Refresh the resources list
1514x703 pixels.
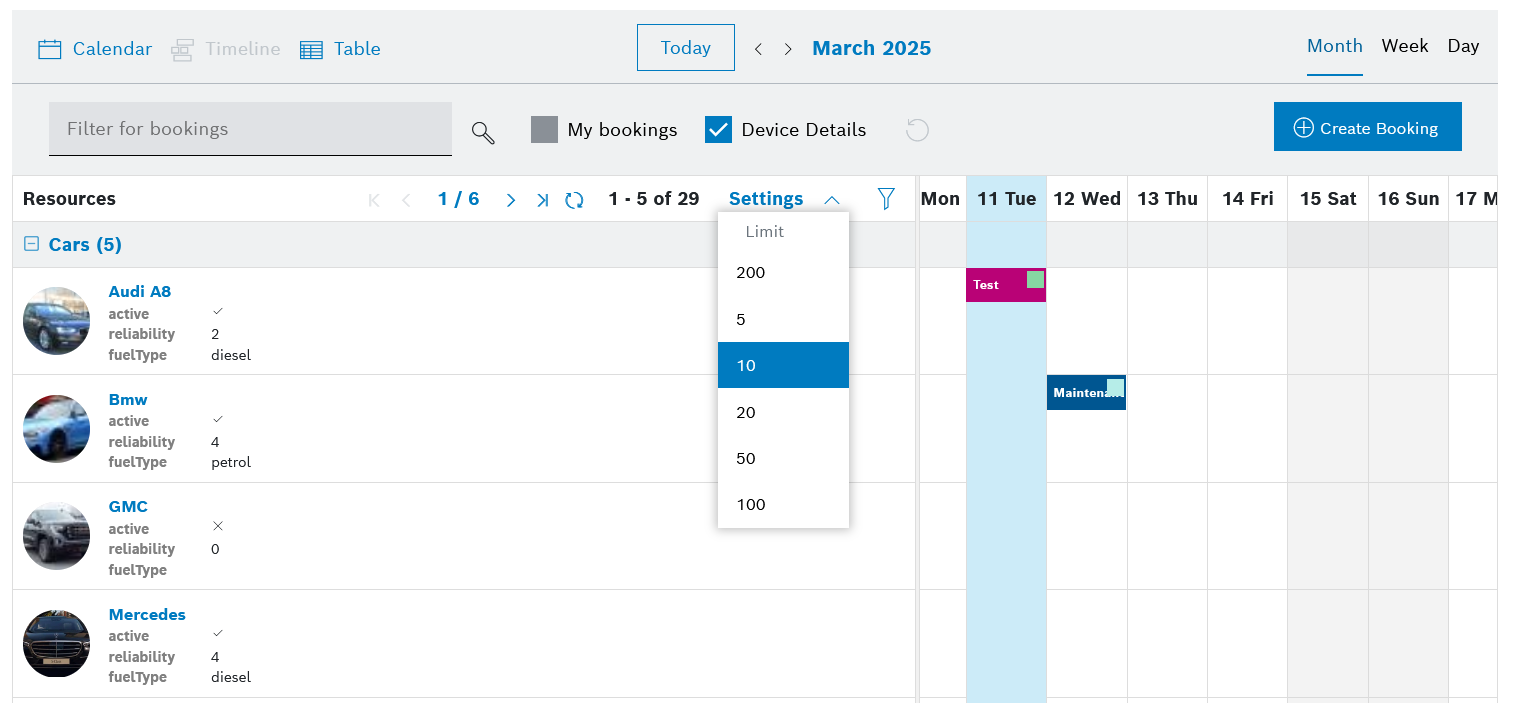[x=574, y=200]
